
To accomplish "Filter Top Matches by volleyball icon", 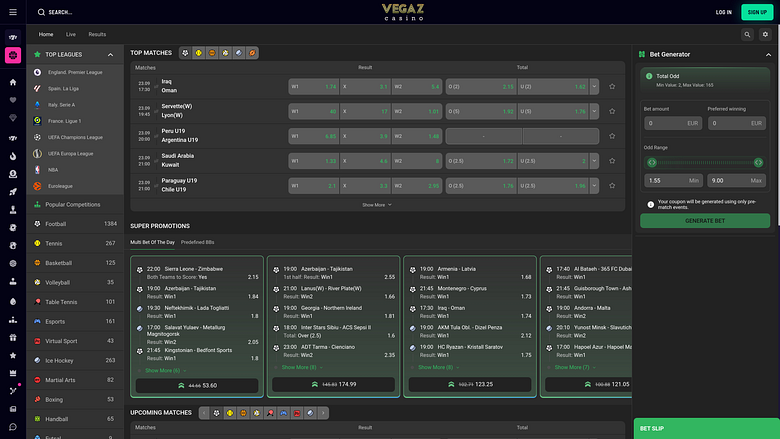I will click(225, 53).
